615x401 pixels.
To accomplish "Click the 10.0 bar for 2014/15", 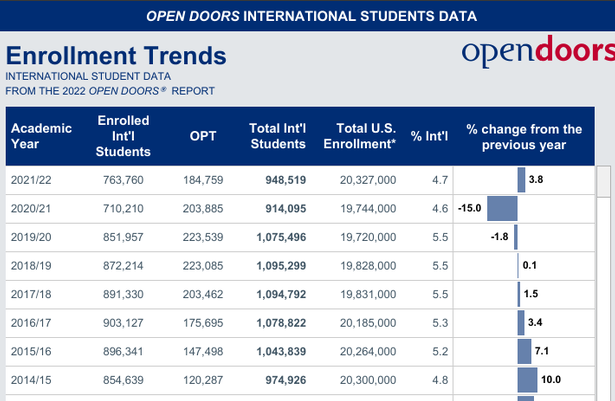I will coord(527,380).
